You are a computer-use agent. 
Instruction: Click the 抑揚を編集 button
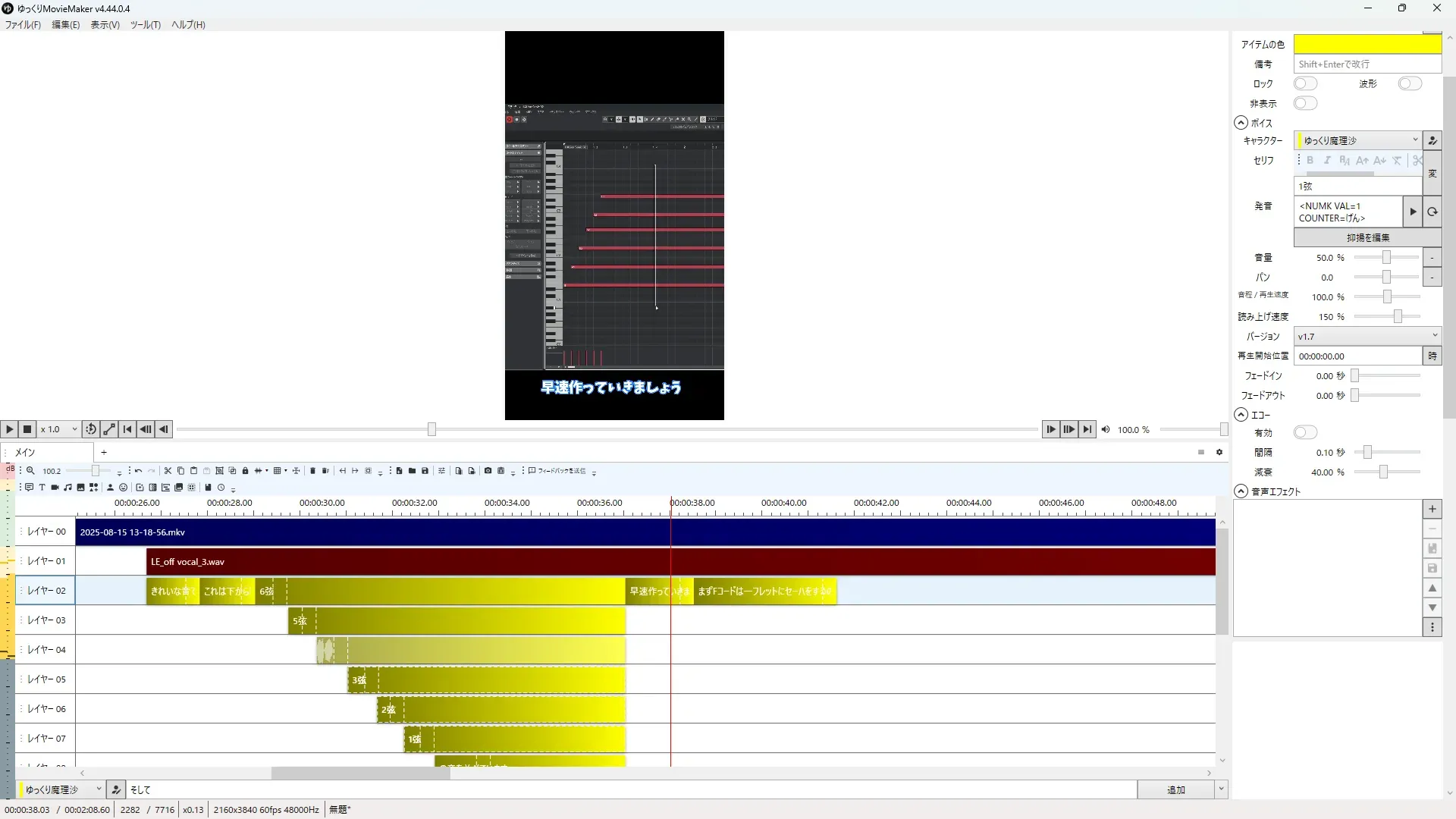[1367, 237]
